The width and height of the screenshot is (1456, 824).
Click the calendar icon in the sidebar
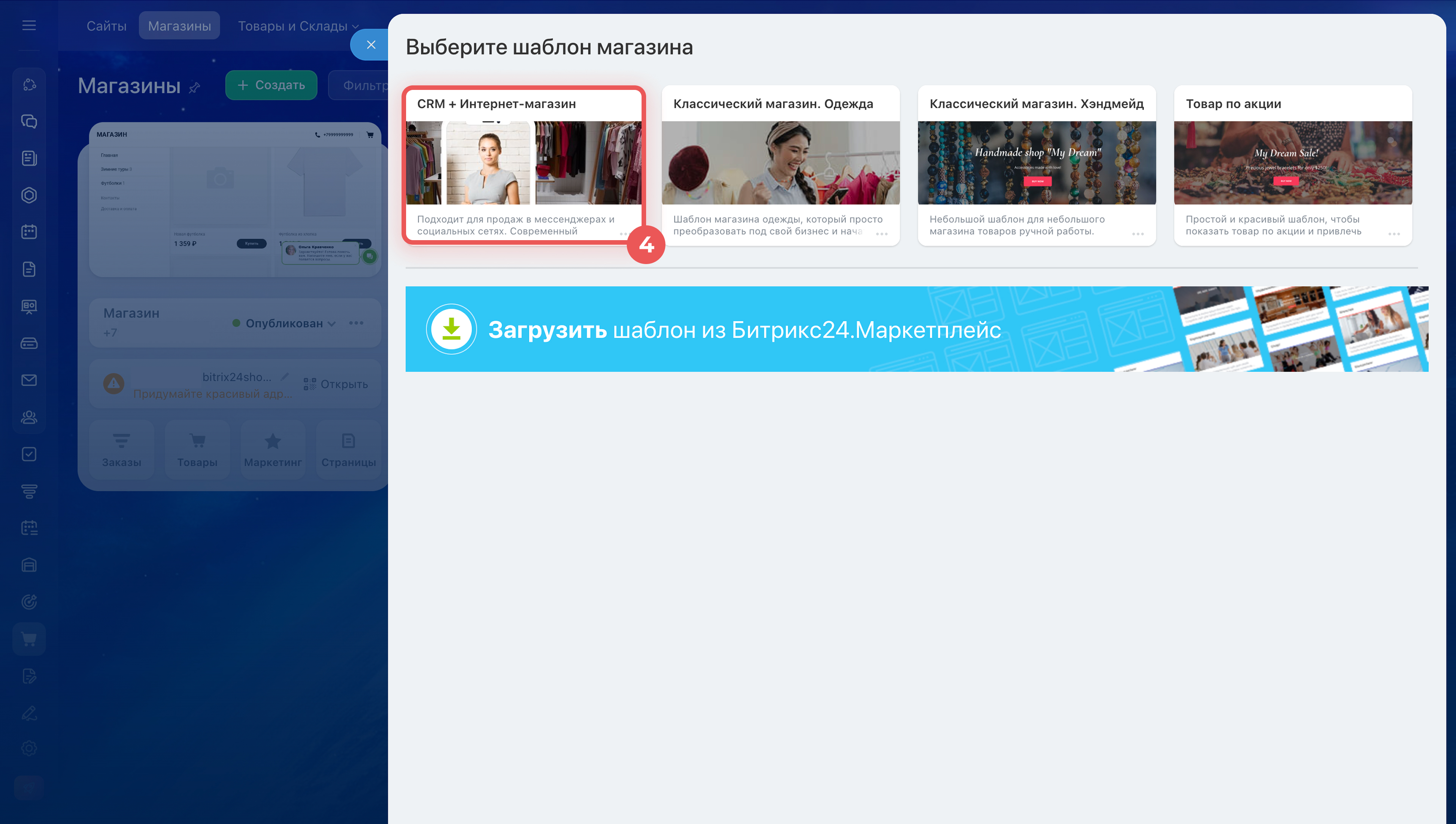click(29, 232)
